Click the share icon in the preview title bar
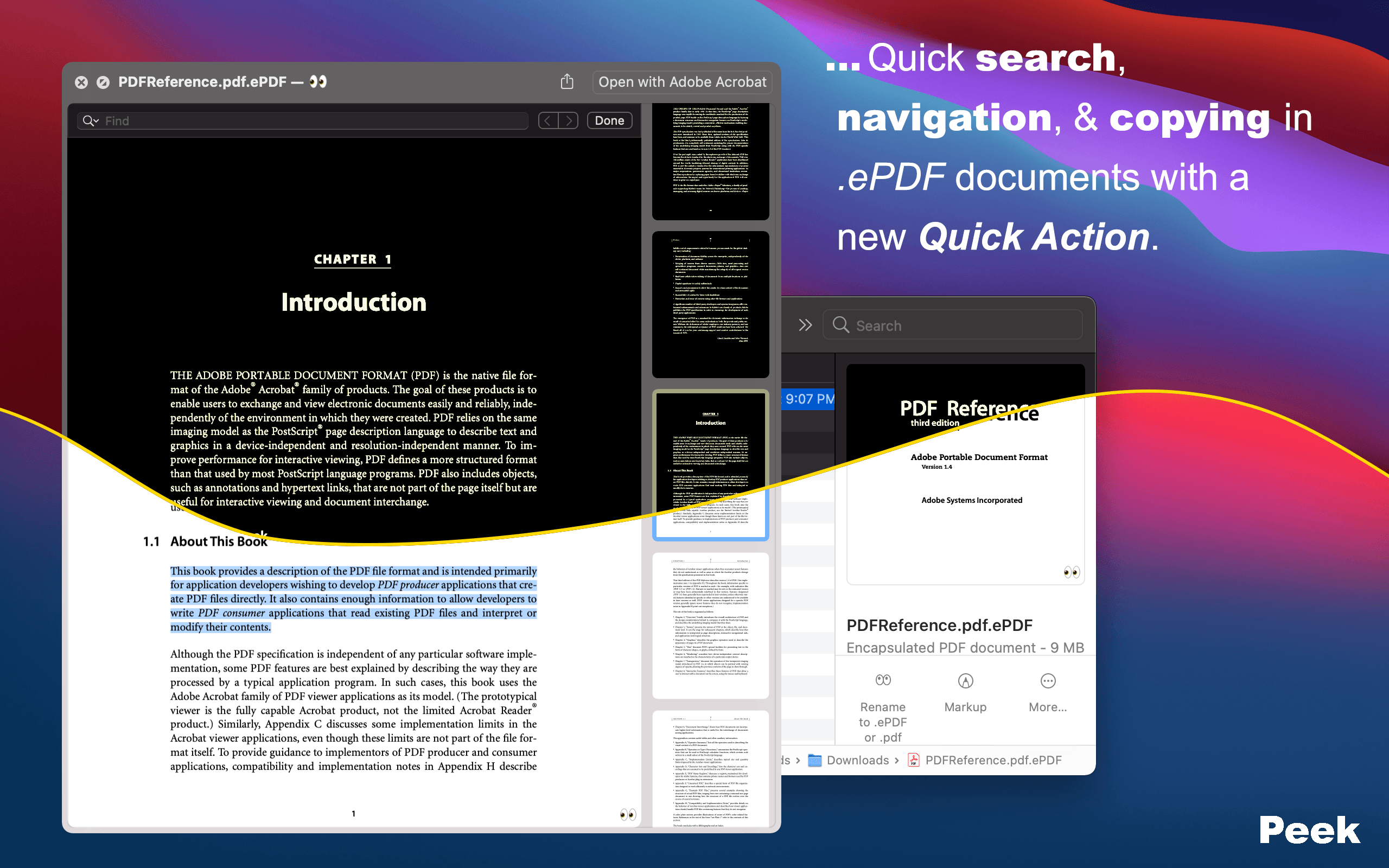 (567, 81)
